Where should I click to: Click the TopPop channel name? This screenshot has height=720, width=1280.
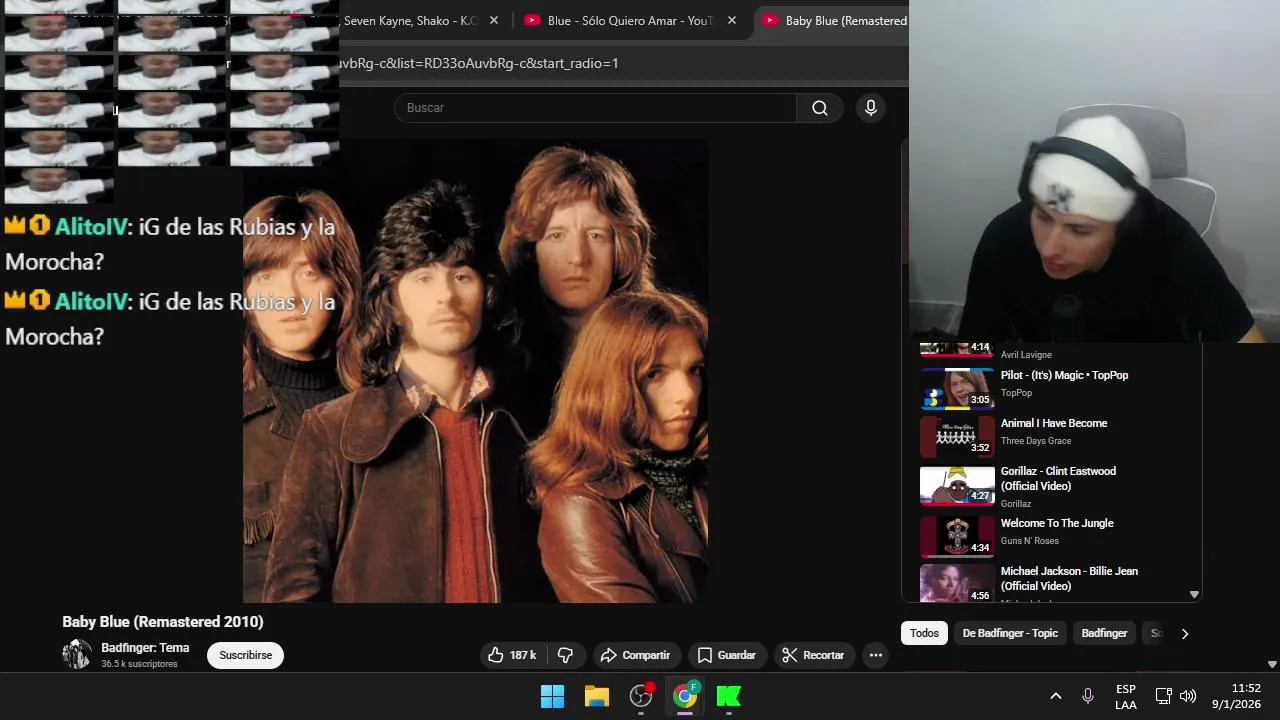(1016, 393)
